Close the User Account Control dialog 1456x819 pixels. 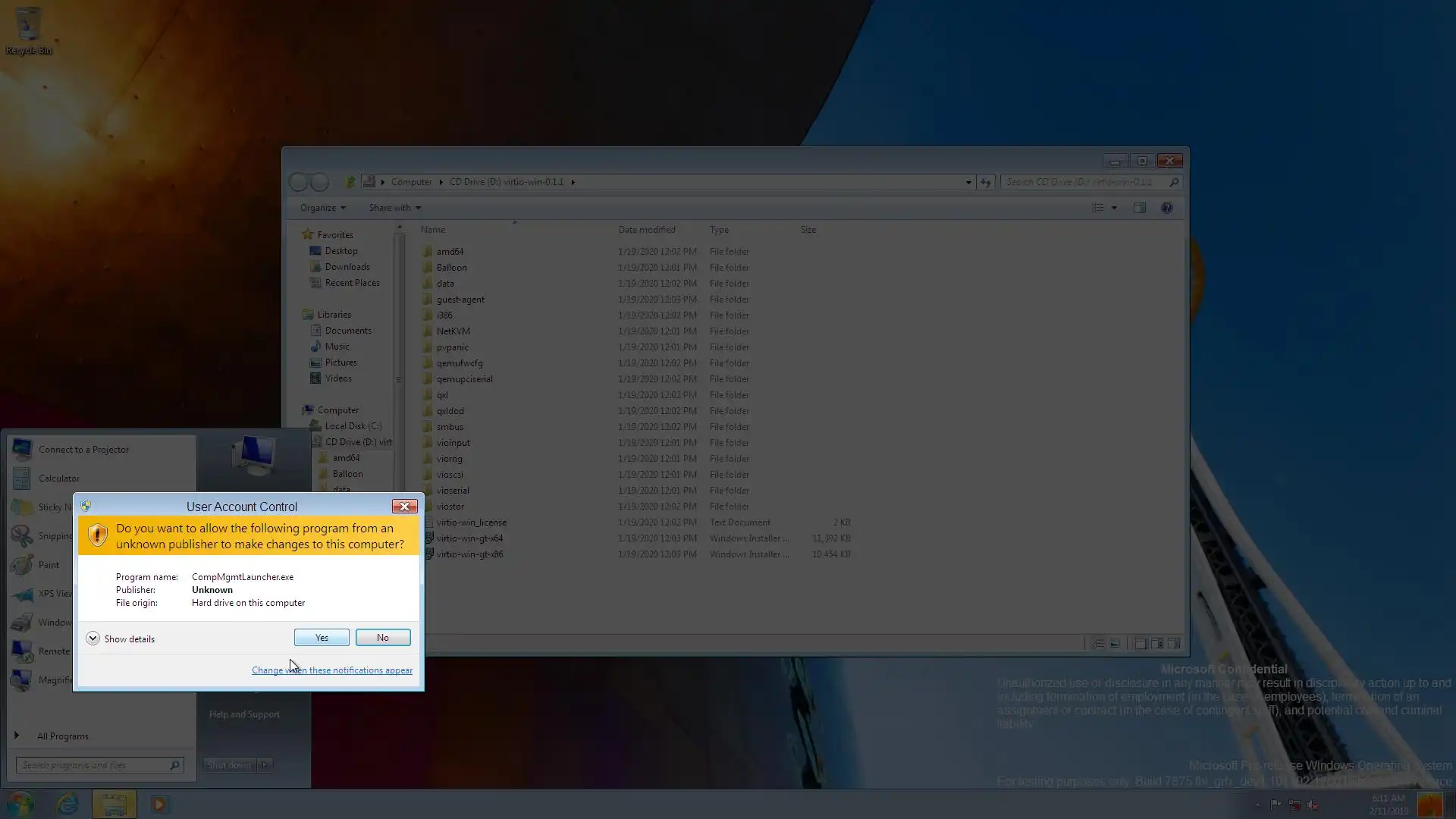pyautogui.click(x=404, y=507)
